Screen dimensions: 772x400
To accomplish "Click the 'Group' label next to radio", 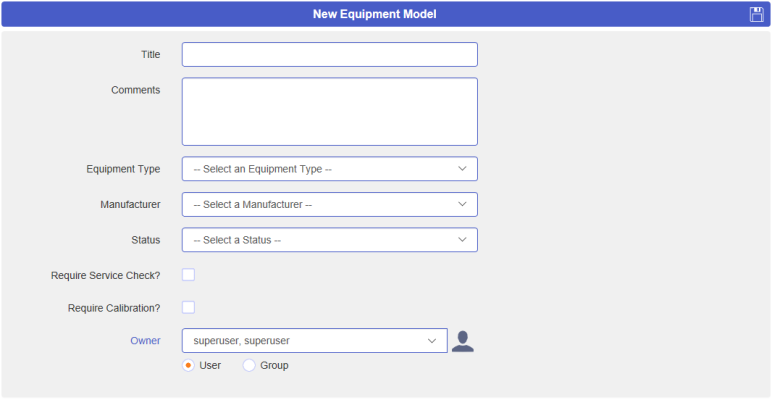I will point(274,366).
